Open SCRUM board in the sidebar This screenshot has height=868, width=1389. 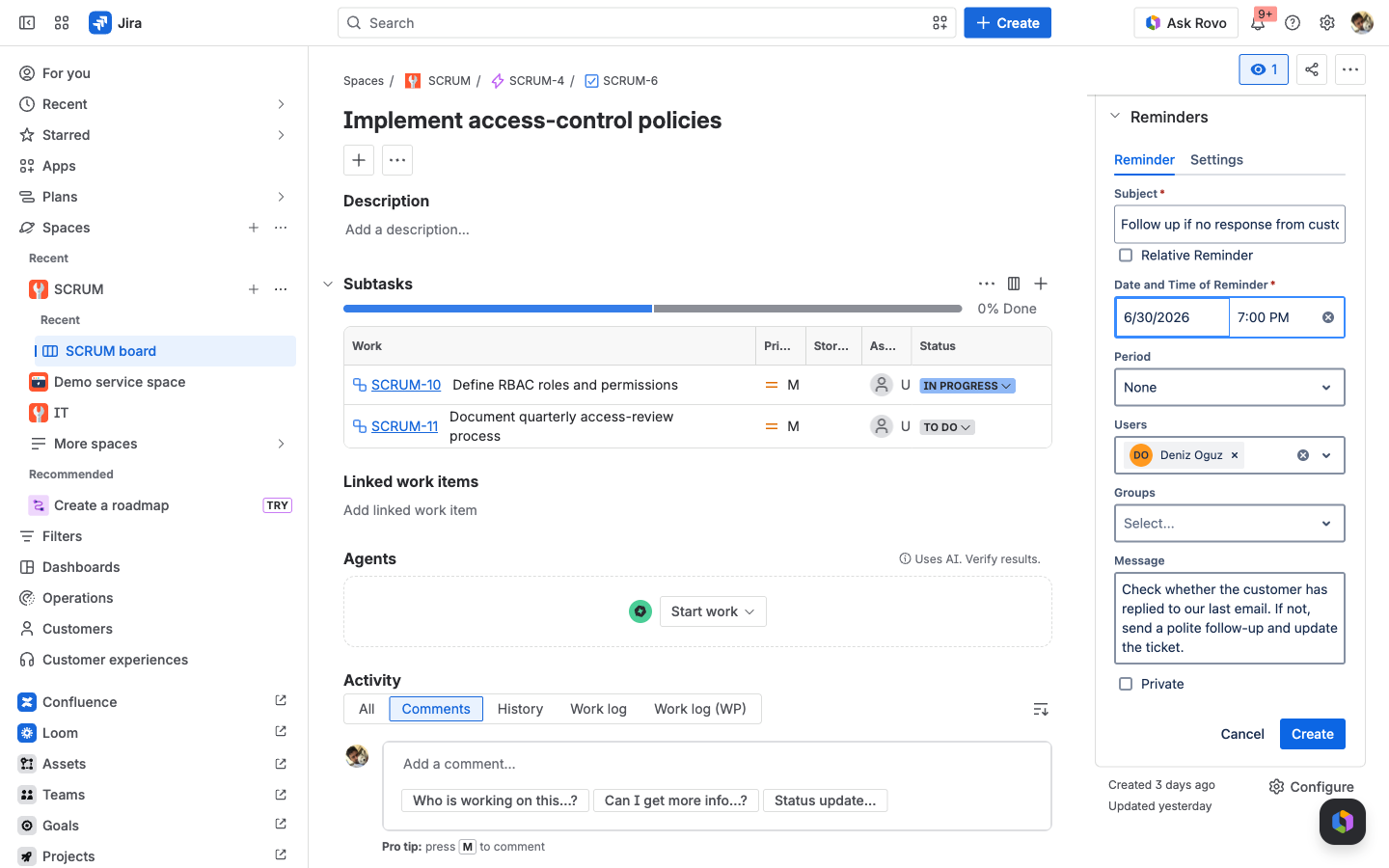[165, 351]
